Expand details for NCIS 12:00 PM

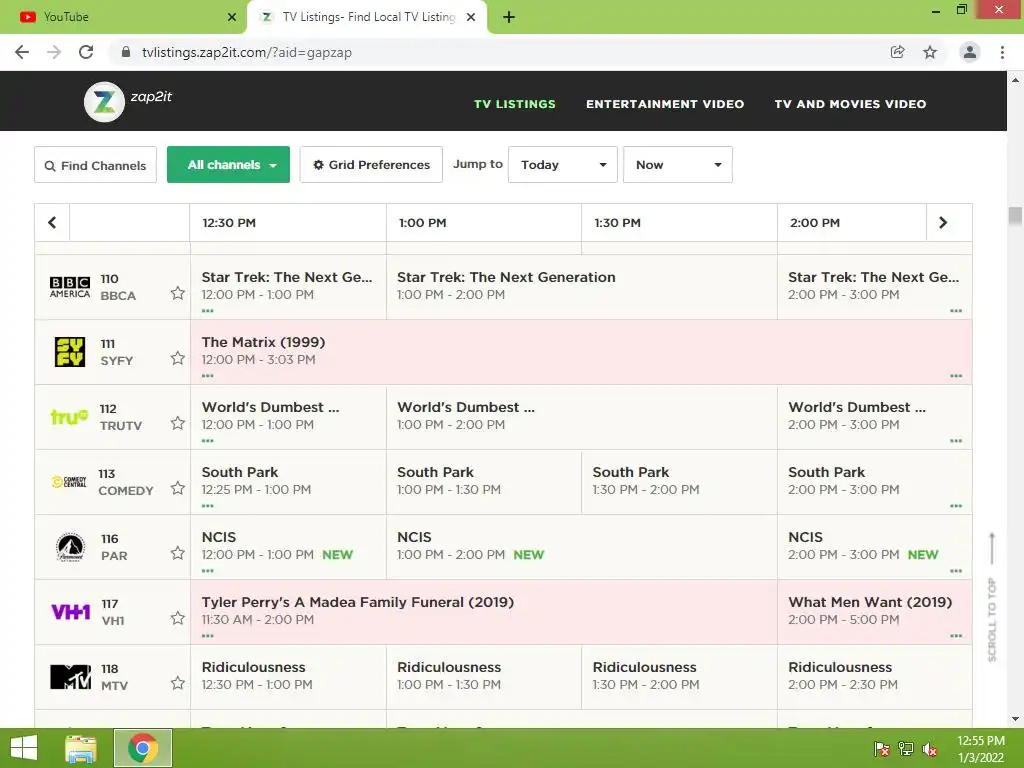(208, 571)
